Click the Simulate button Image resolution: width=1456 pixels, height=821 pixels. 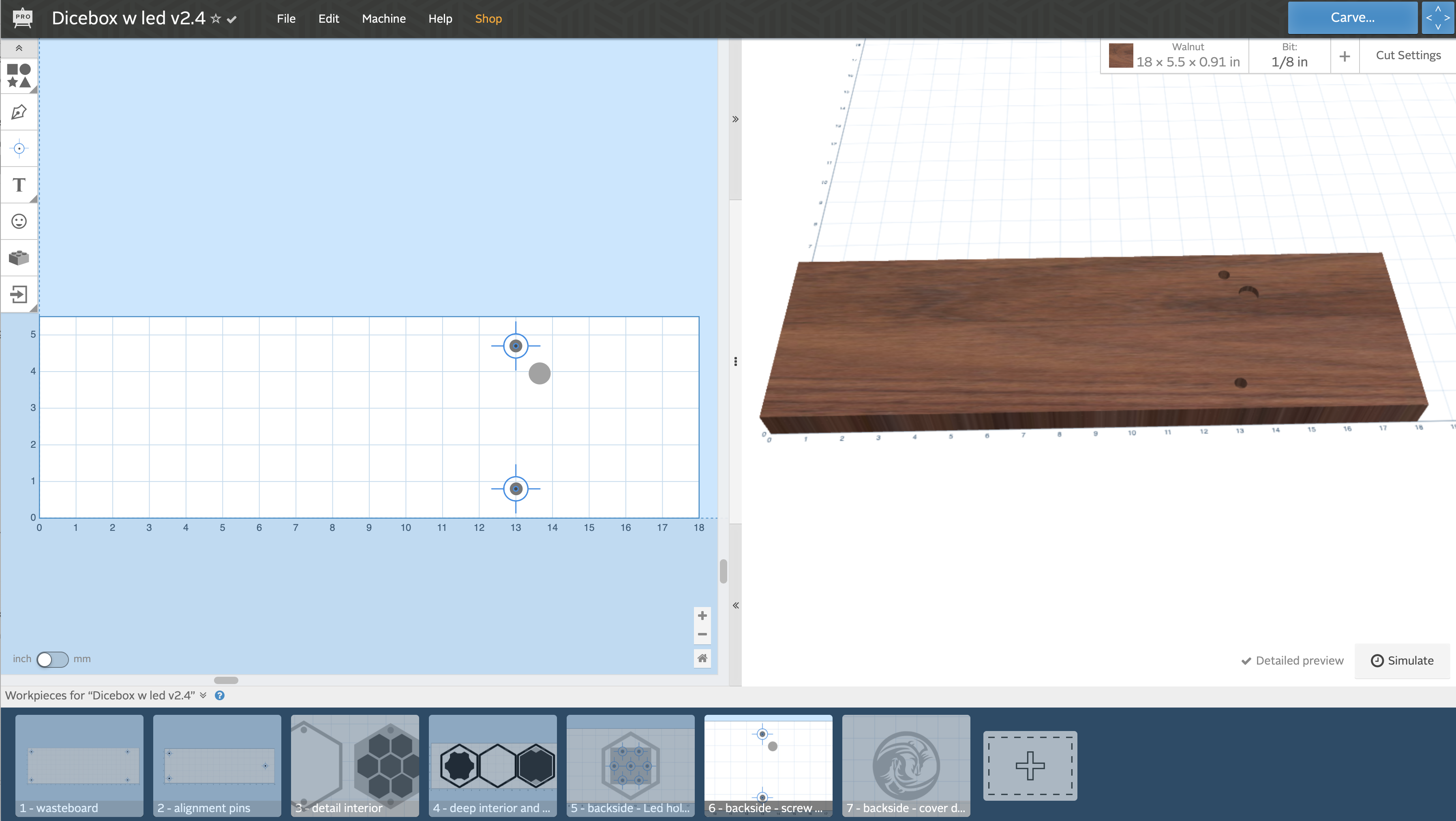1402,661
